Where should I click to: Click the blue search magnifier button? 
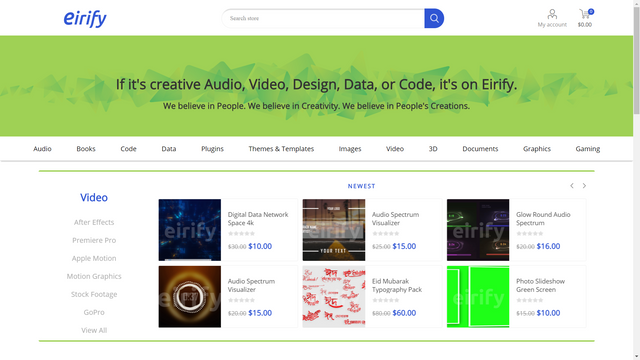(434, 18)
